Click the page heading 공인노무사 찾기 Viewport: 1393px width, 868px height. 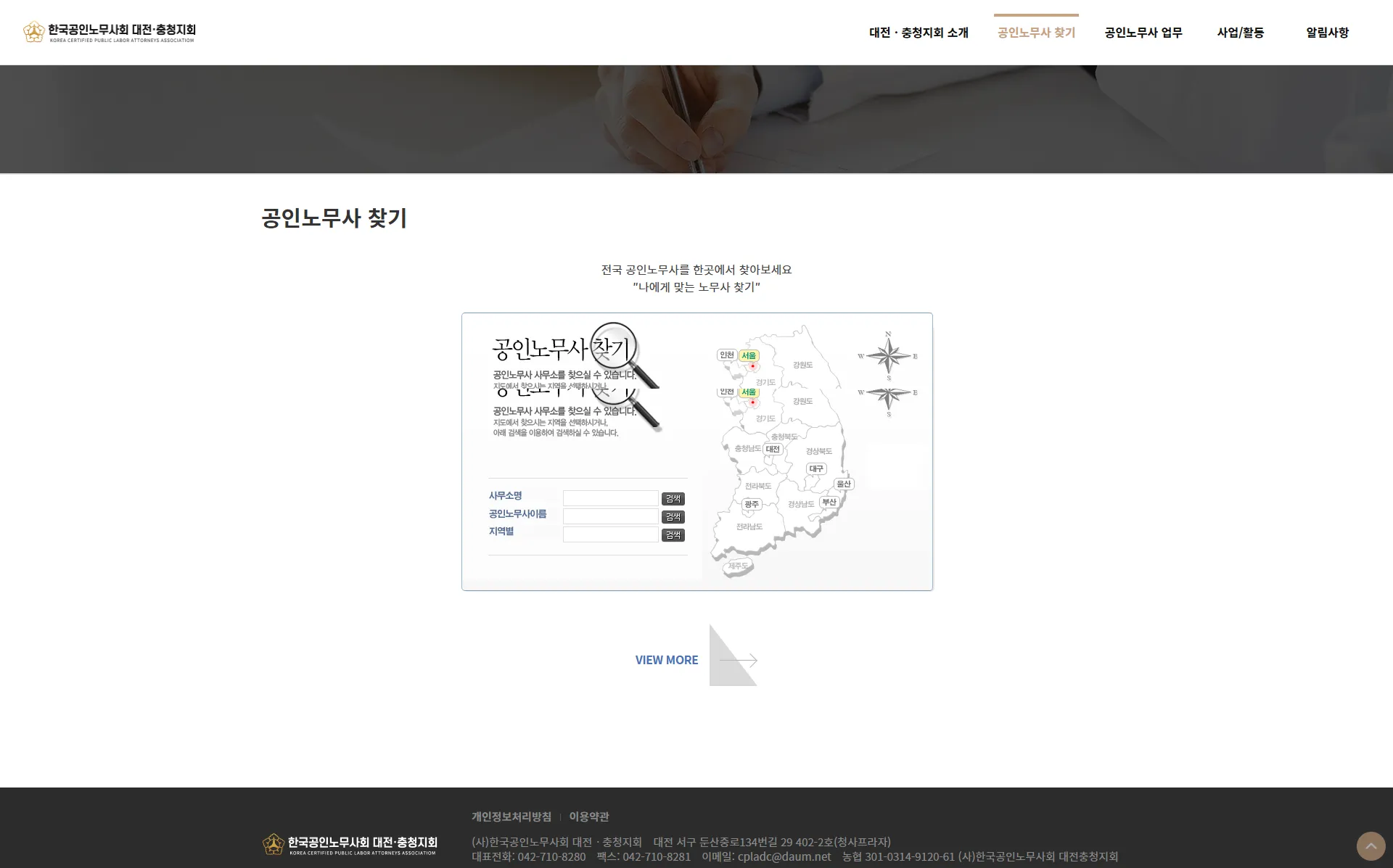334,218
